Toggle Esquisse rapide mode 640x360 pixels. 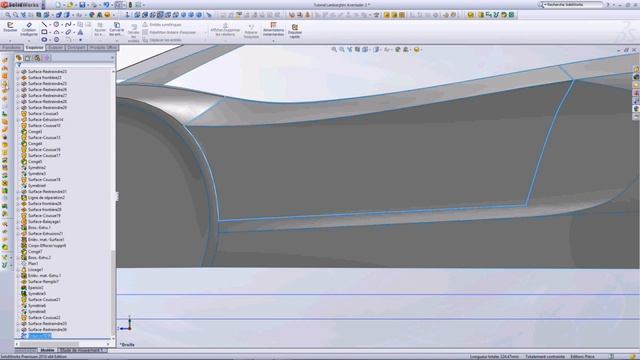coord(295,31)
